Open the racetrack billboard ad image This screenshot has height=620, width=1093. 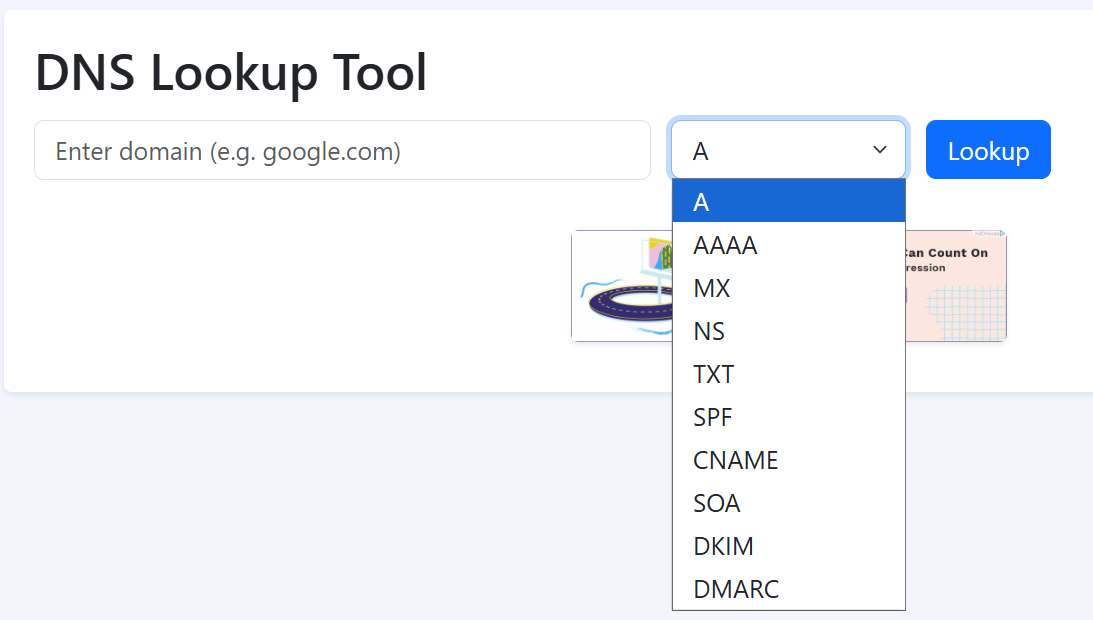point(621,286)
